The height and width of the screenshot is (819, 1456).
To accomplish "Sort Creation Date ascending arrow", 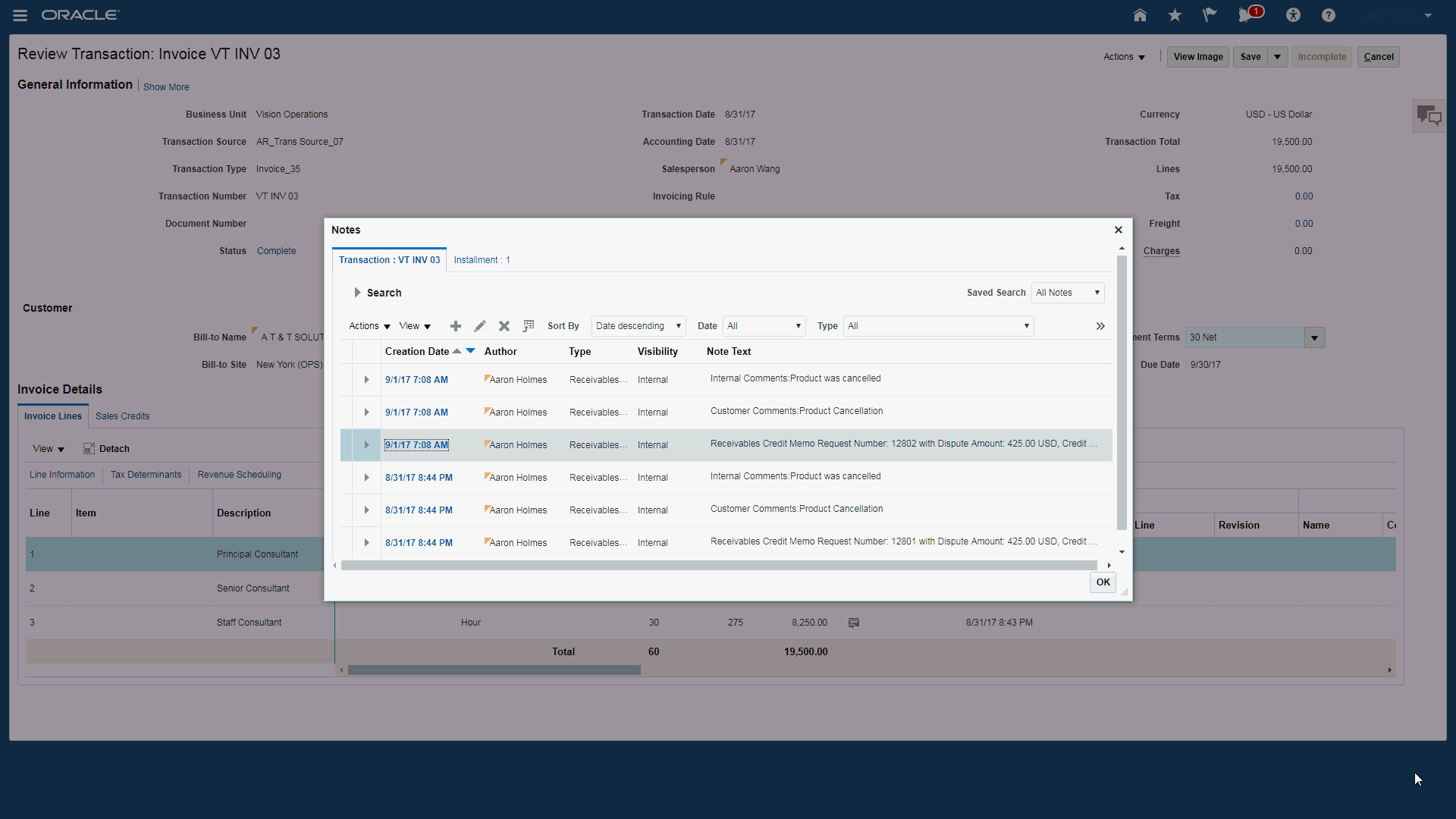I will 457,351.
